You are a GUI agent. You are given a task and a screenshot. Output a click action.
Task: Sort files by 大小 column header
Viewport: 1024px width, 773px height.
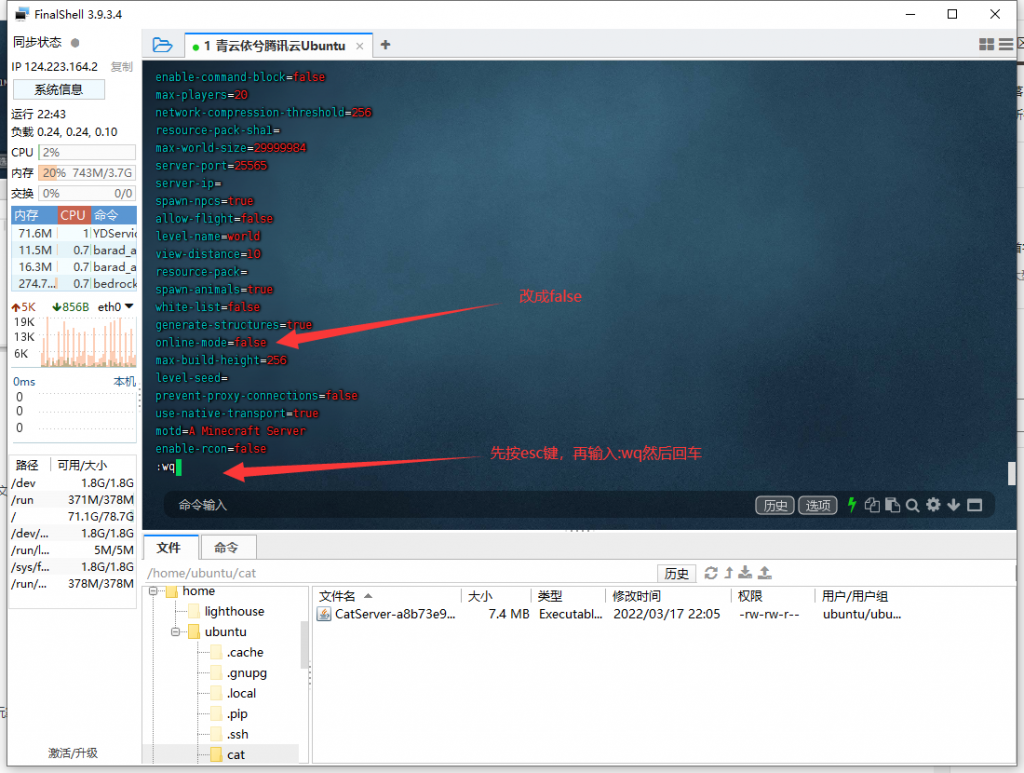pyautogui.click(x=496, y=596)
